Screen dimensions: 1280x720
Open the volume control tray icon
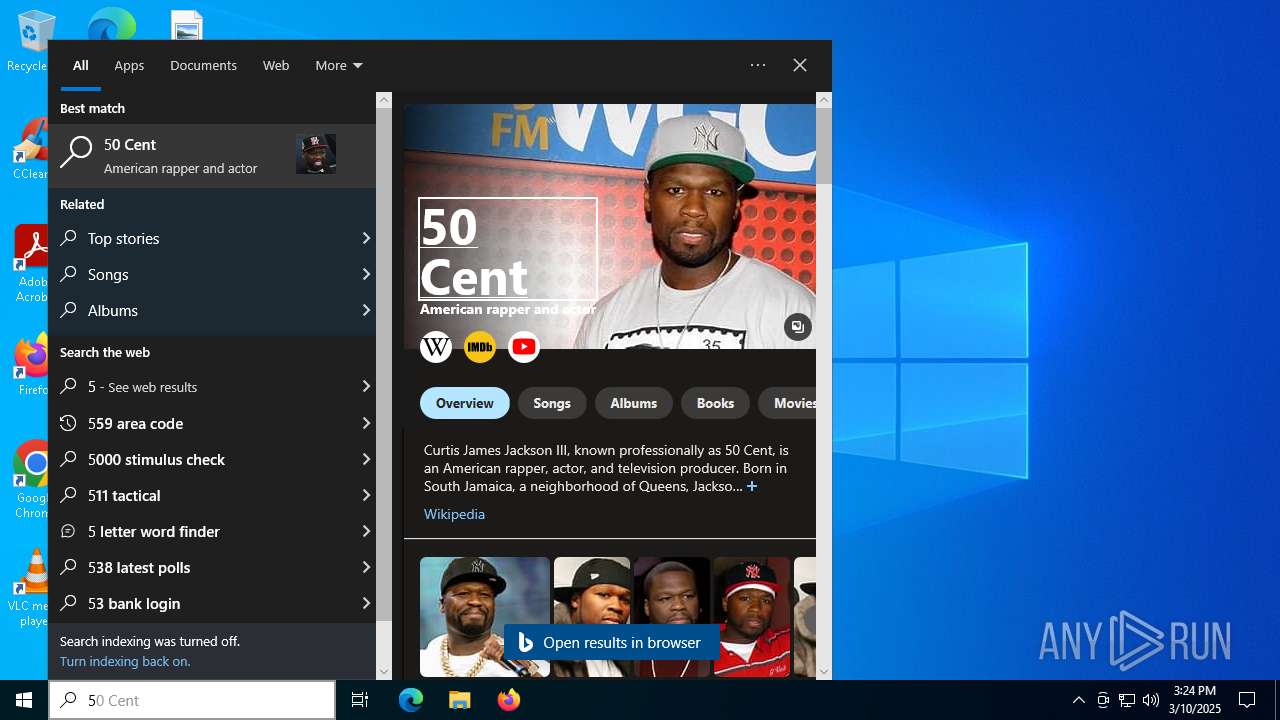(x=1151, y=700)
